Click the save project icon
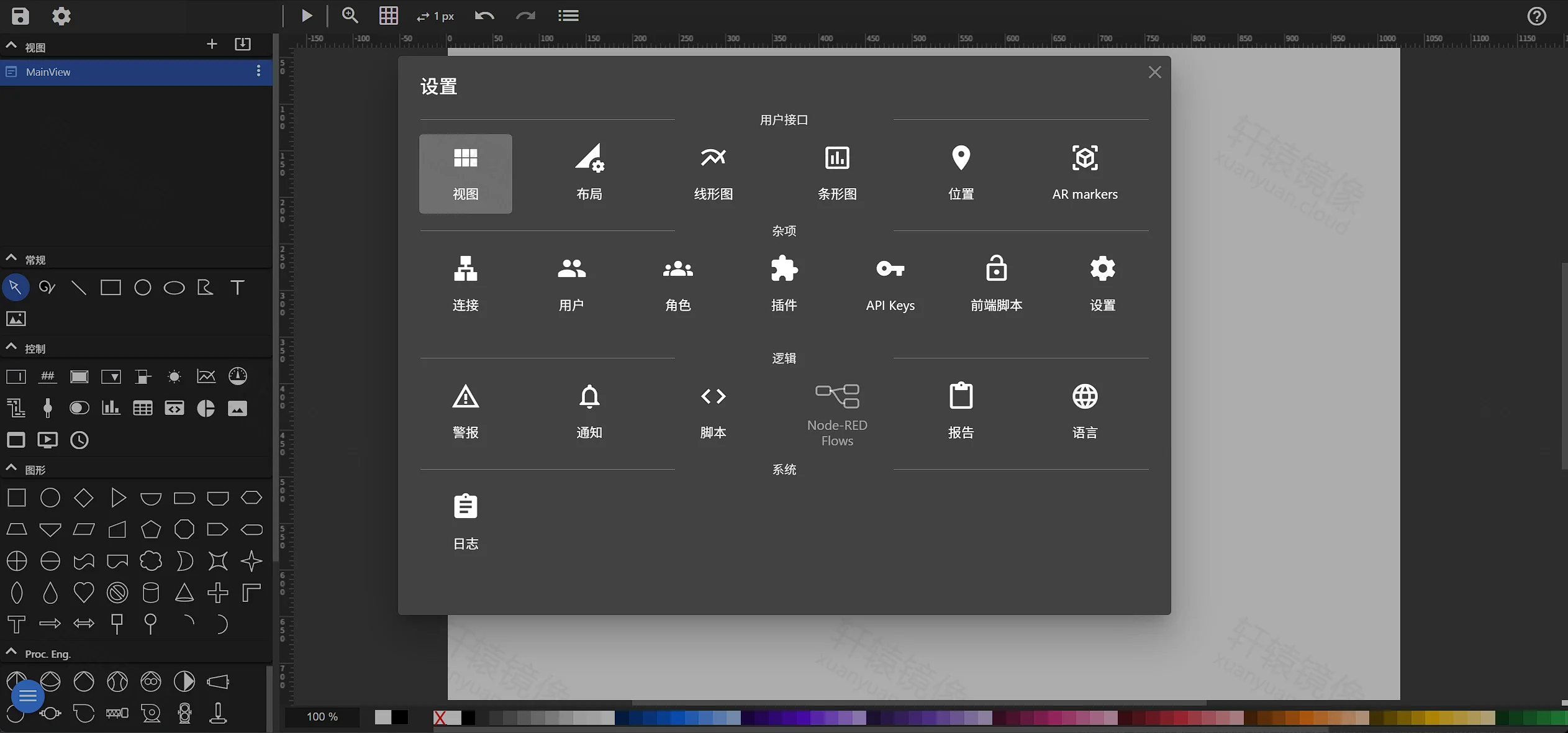This screenshot has height=733, width=1568. click(x=20, y=16)
